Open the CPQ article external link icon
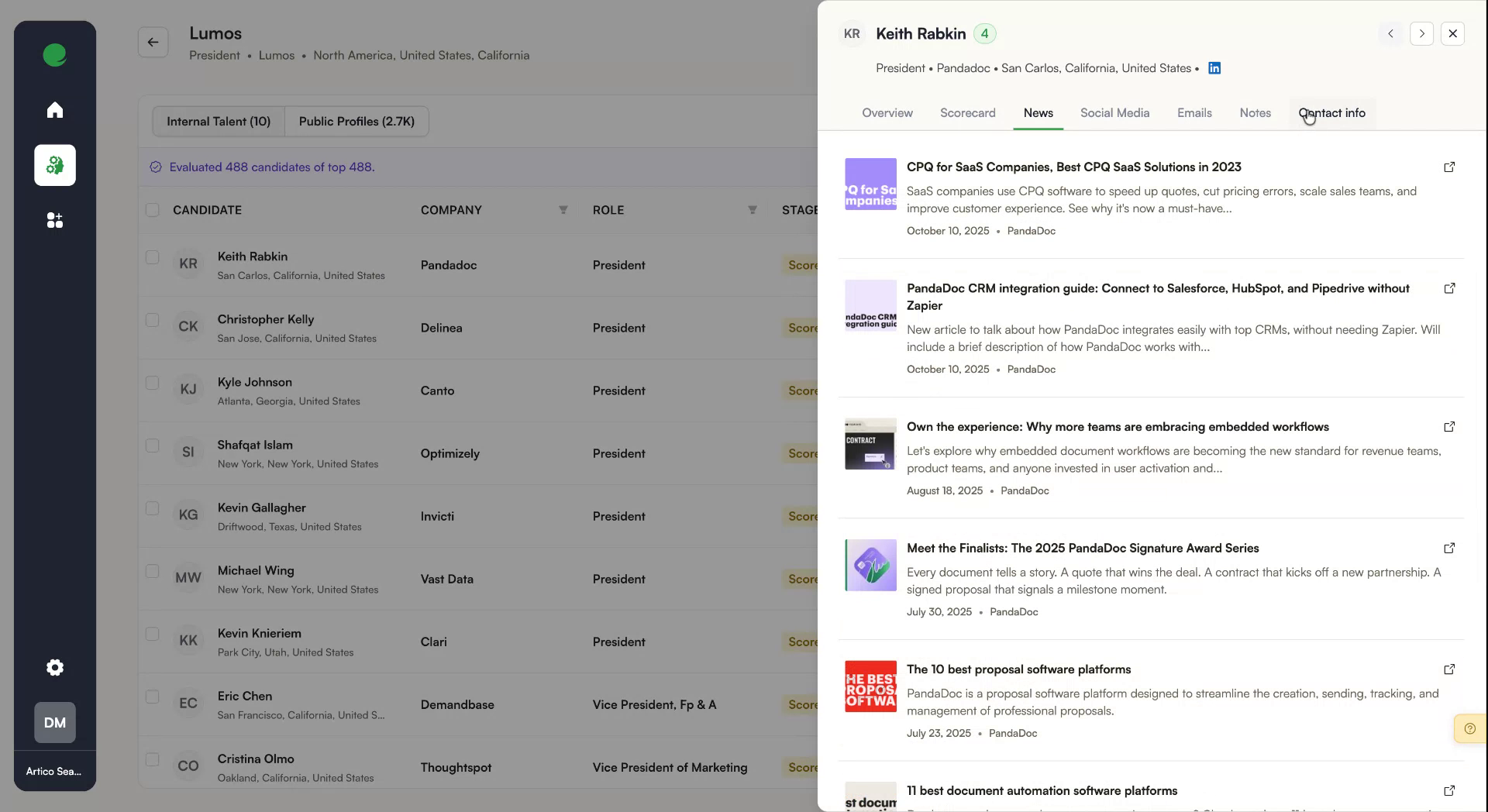 [1449, 167]
